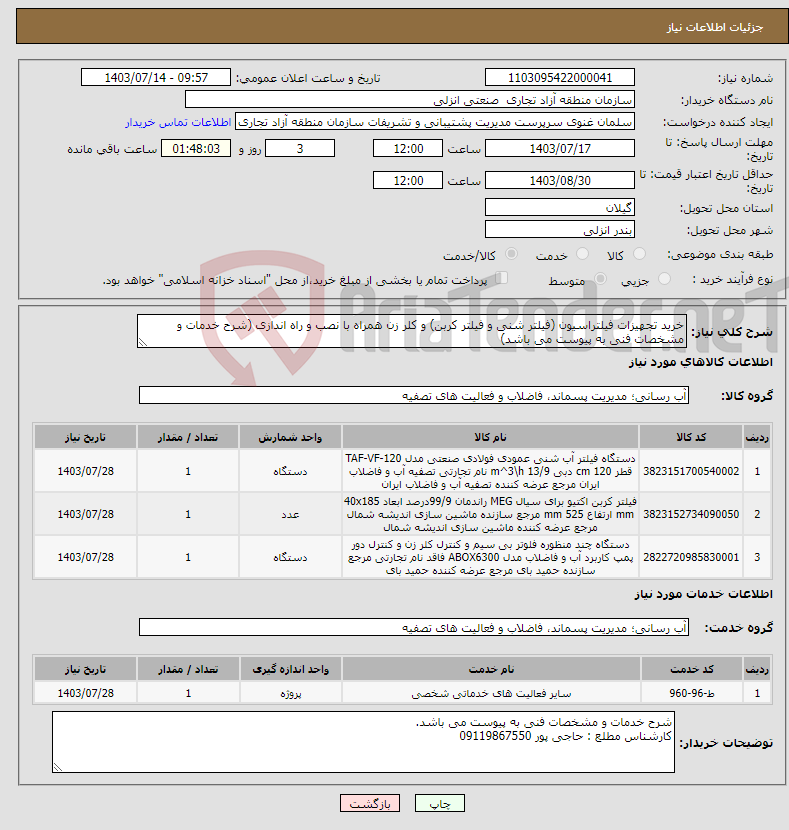The height and width of the screenshot is (830, 789).
Task: Click goods code 3823152734090050
Action: (x=691, y=514)
